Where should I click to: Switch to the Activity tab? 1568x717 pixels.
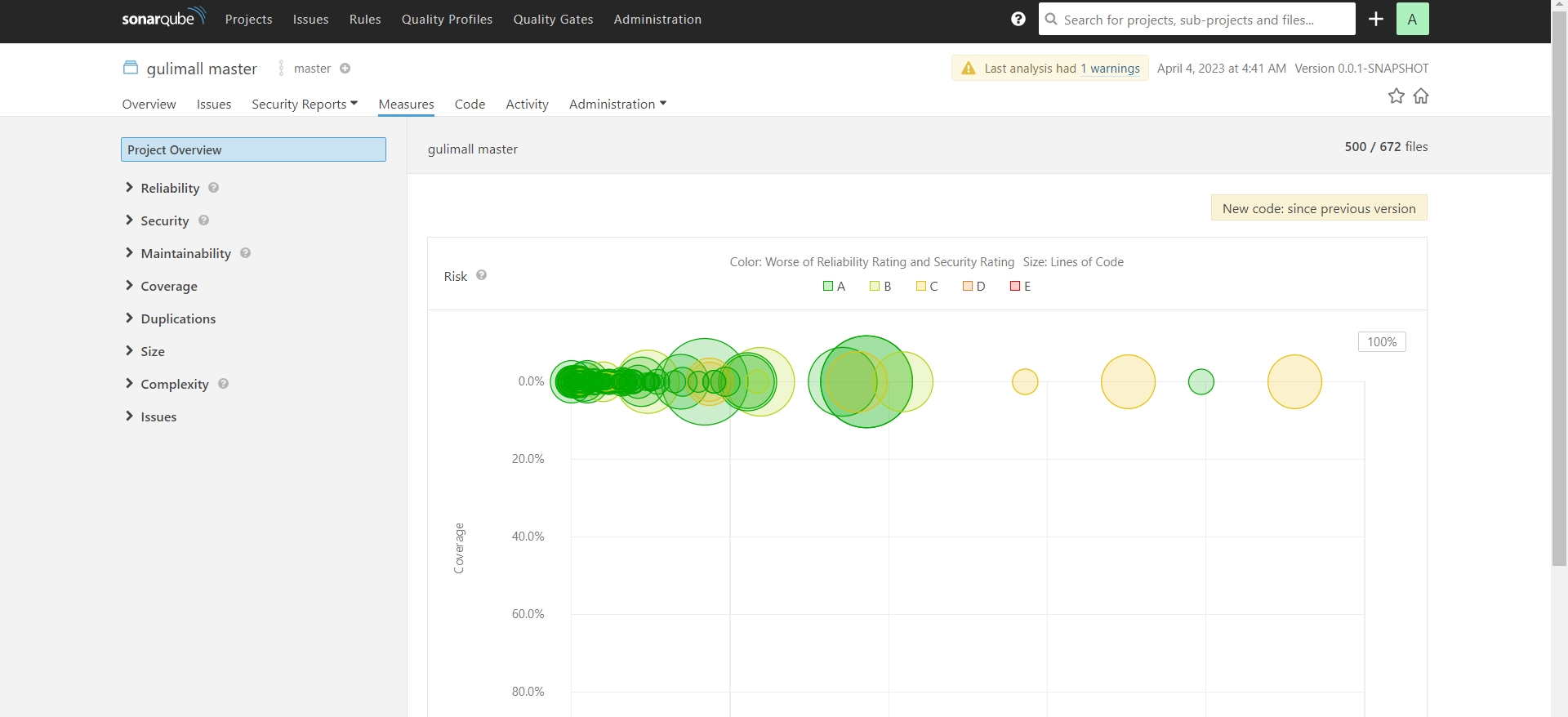point(527,104)
